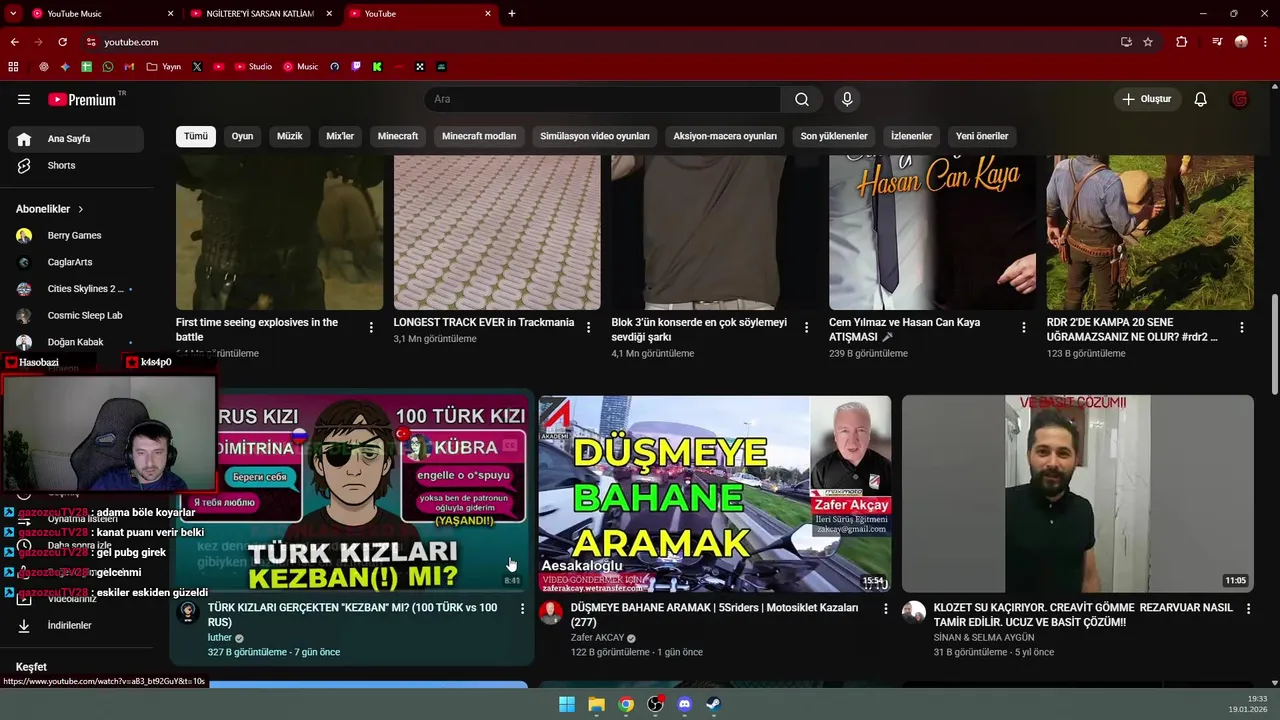Select the Mix'ler filter chip
The image size is (1280, 720).
(x=340, y=136)
